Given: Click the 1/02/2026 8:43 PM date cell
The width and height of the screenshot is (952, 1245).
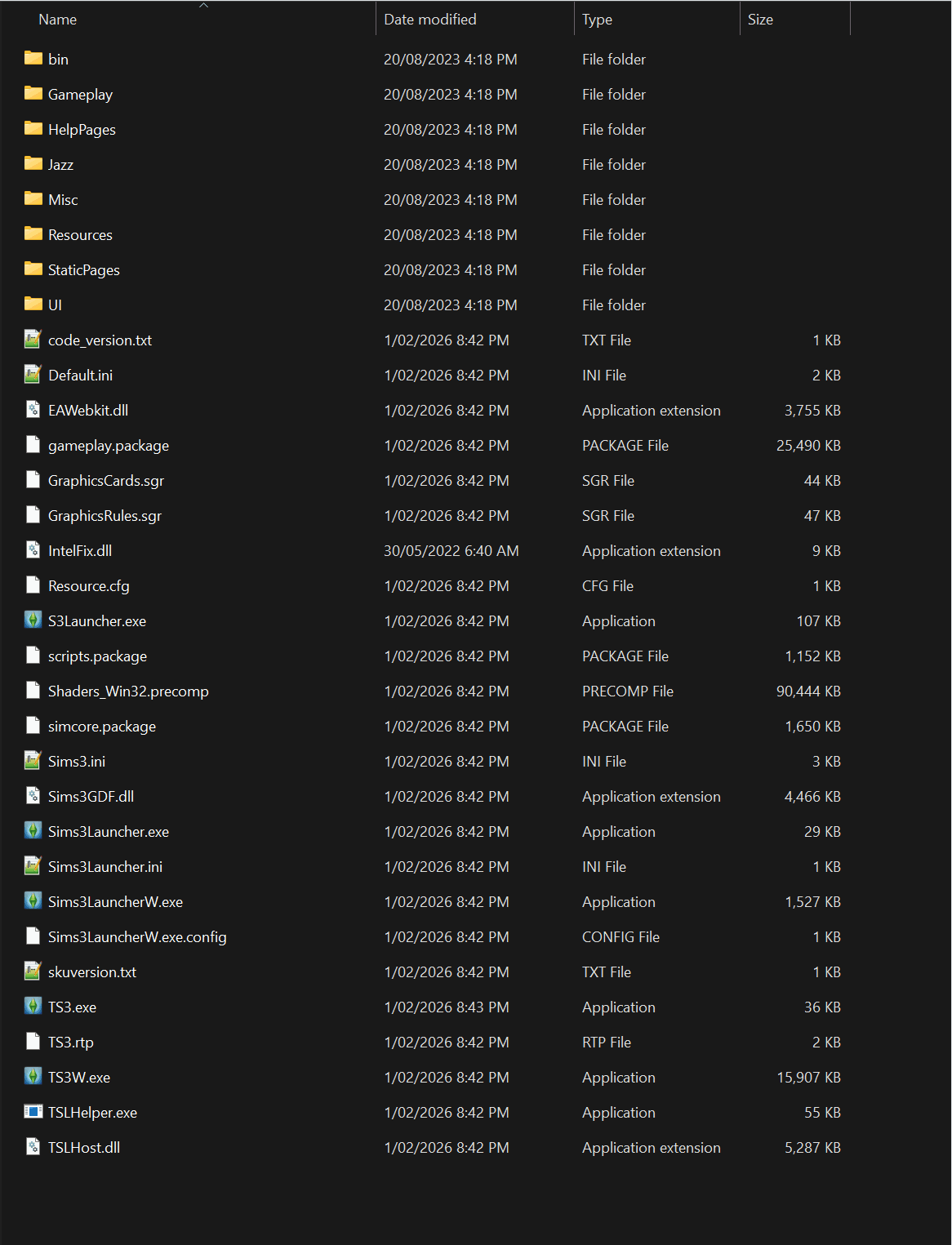Looking at the screenshot, I should (447, 1007).
